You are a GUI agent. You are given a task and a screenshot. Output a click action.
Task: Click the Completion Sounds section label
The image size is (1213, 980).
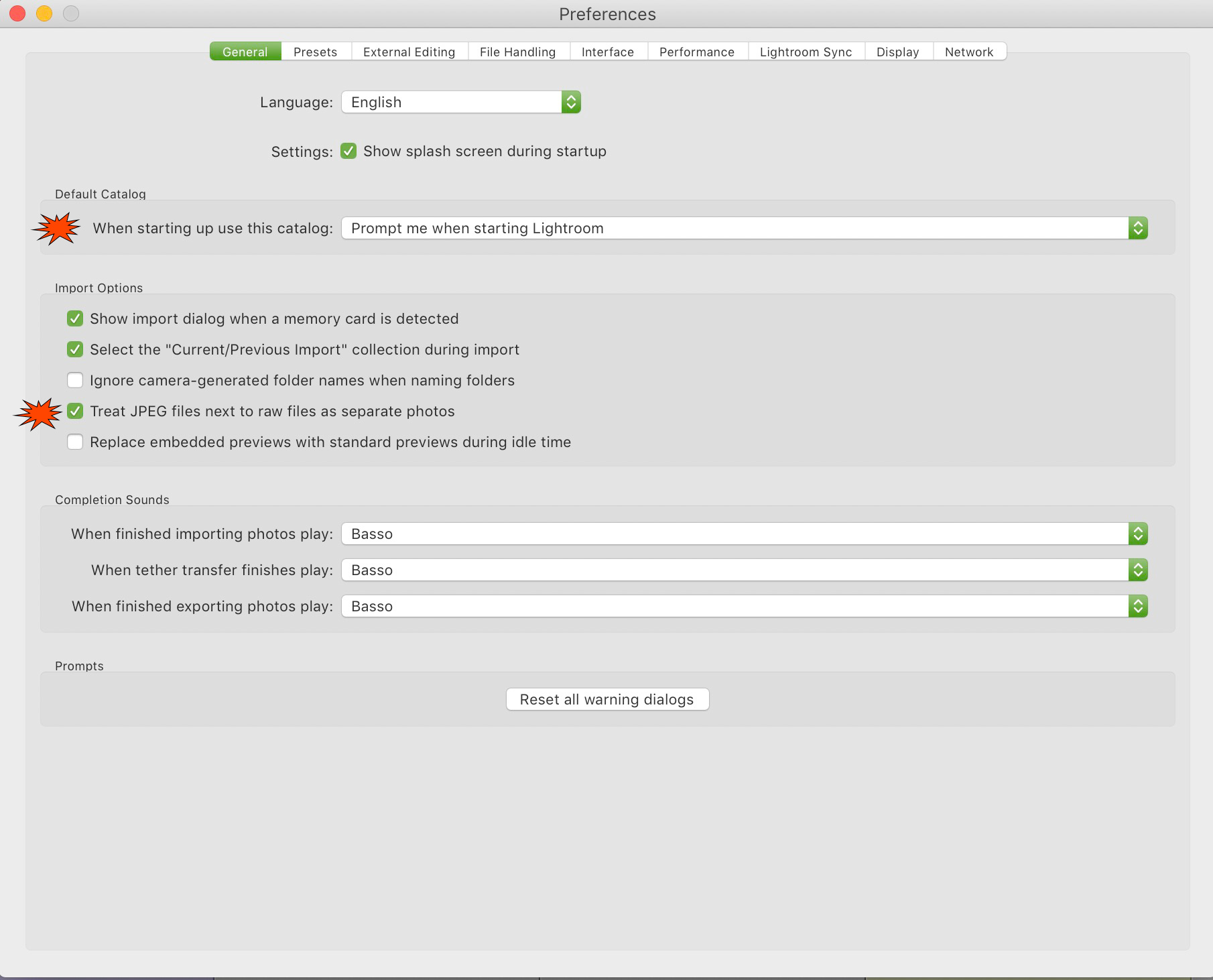112,499
